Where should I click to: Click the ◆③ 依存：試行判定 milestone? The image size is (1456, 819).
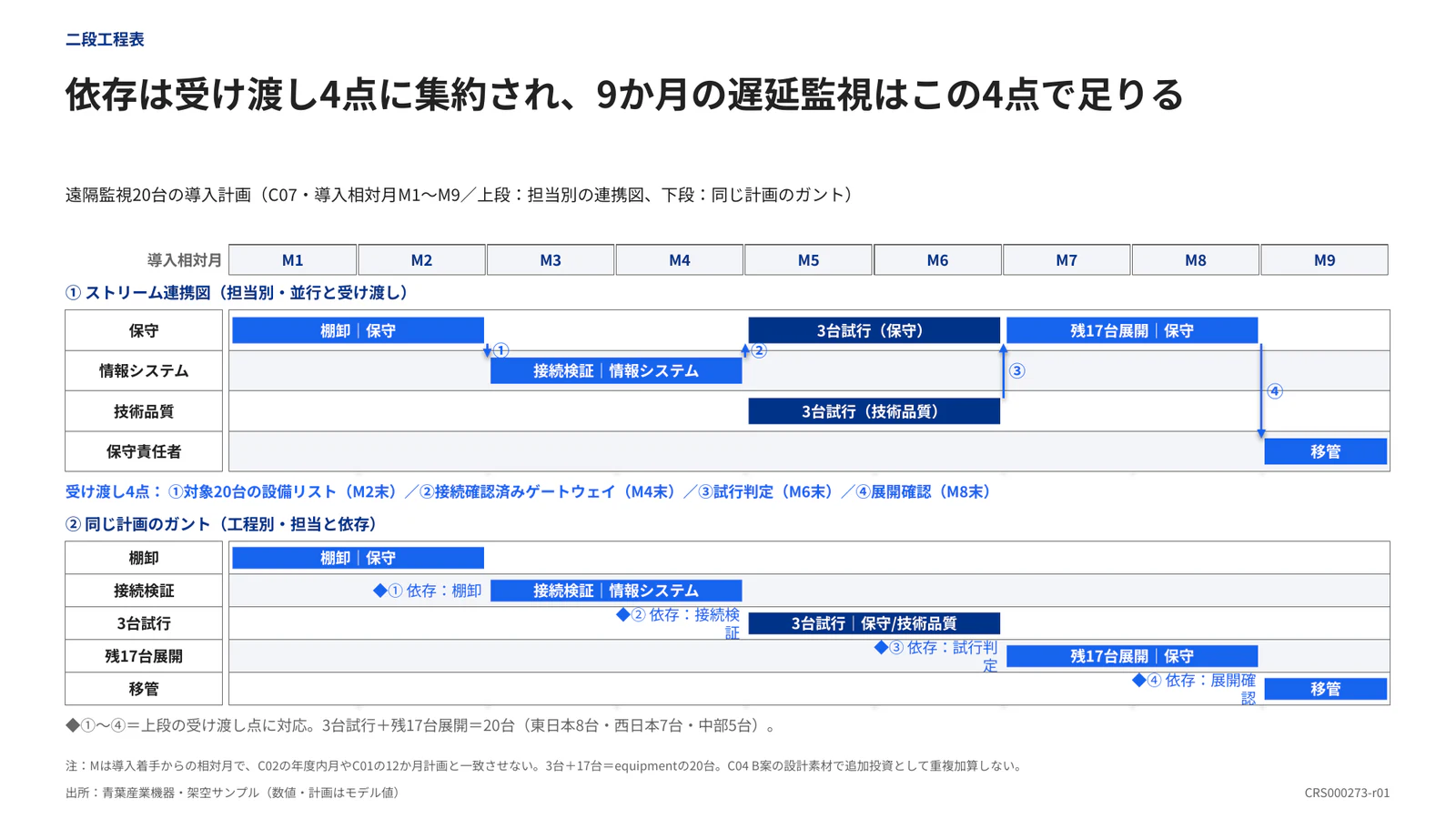pyautogui.click(x=936, y=656)
